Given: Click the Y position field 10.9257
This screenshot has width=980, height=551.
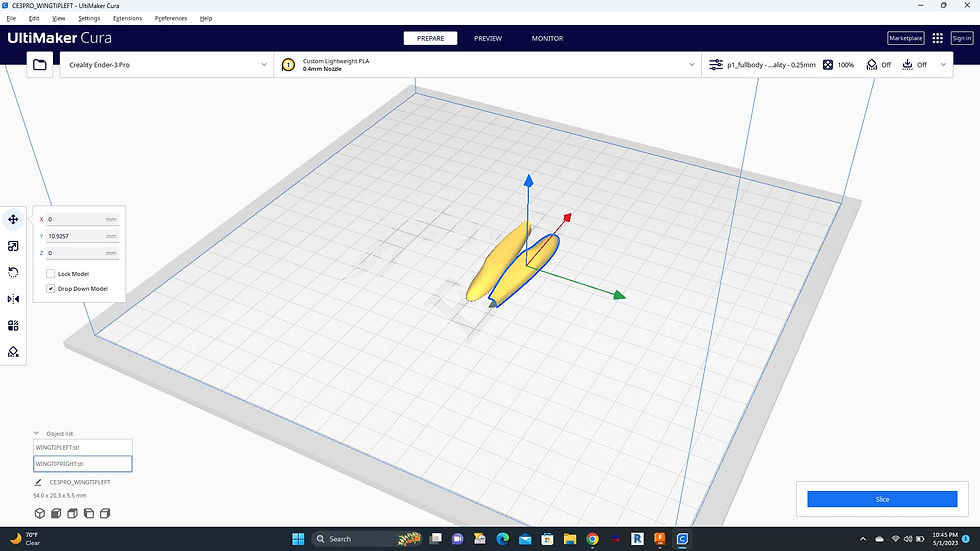Looking at the screenshot, I should (x=82, y=236).
